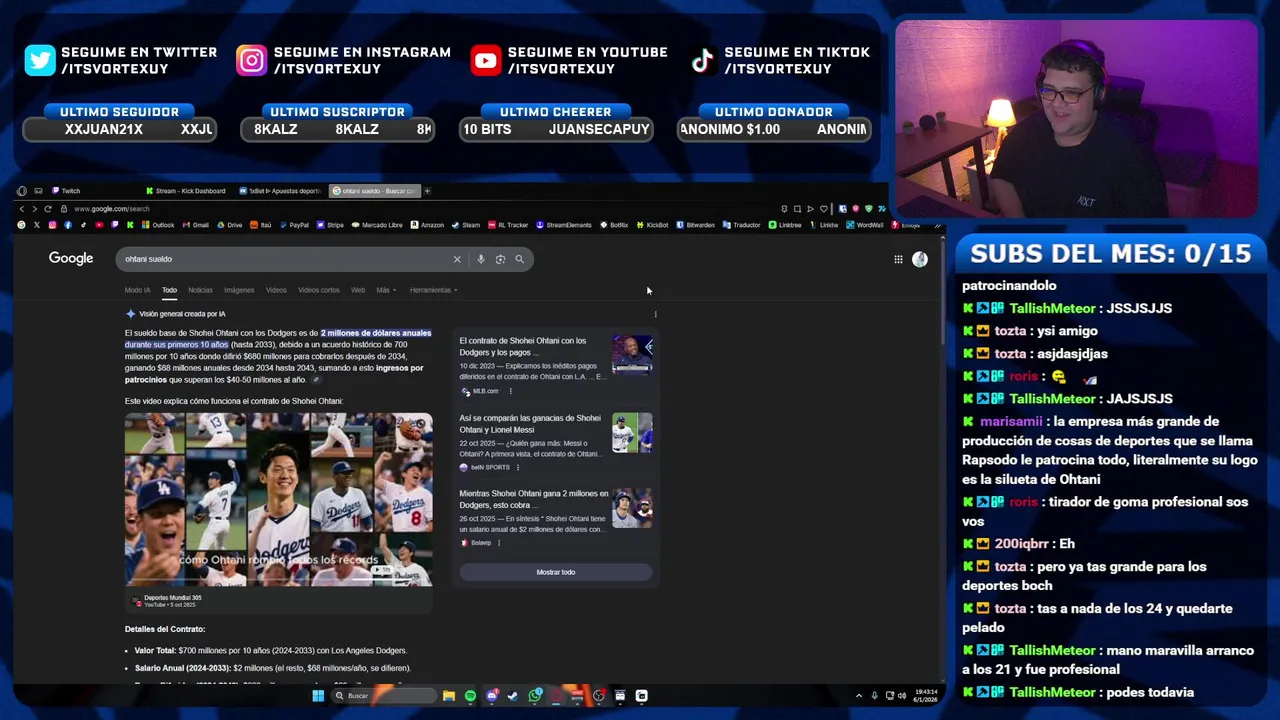The height and width of the screenshot is (720, 1280).
Task: Open Mientras Shohei Ohtani gana 2 millones article
Action: pos(534,499)
